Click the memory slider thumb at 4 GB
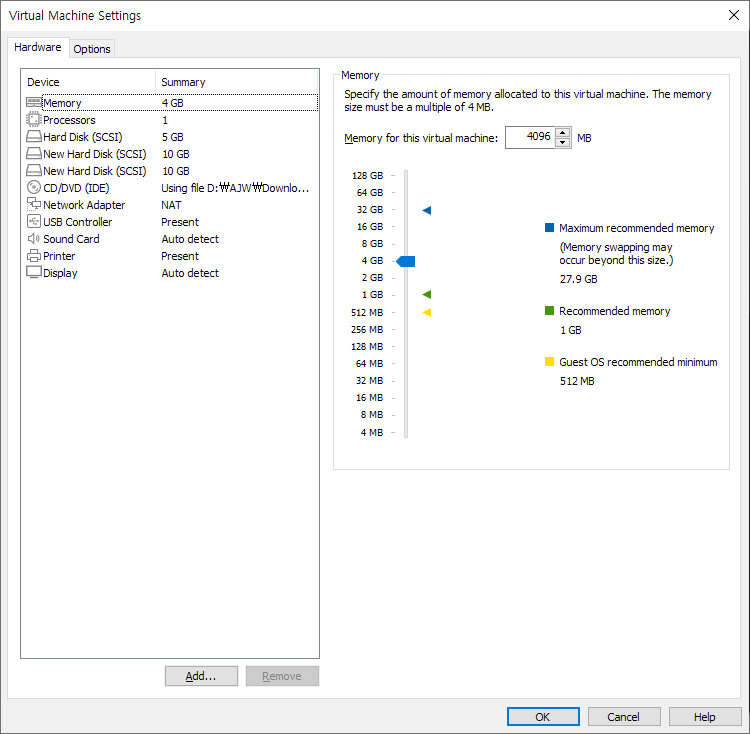Image resolution: width=750 pixels, height=734 pixels. (406, 261)
